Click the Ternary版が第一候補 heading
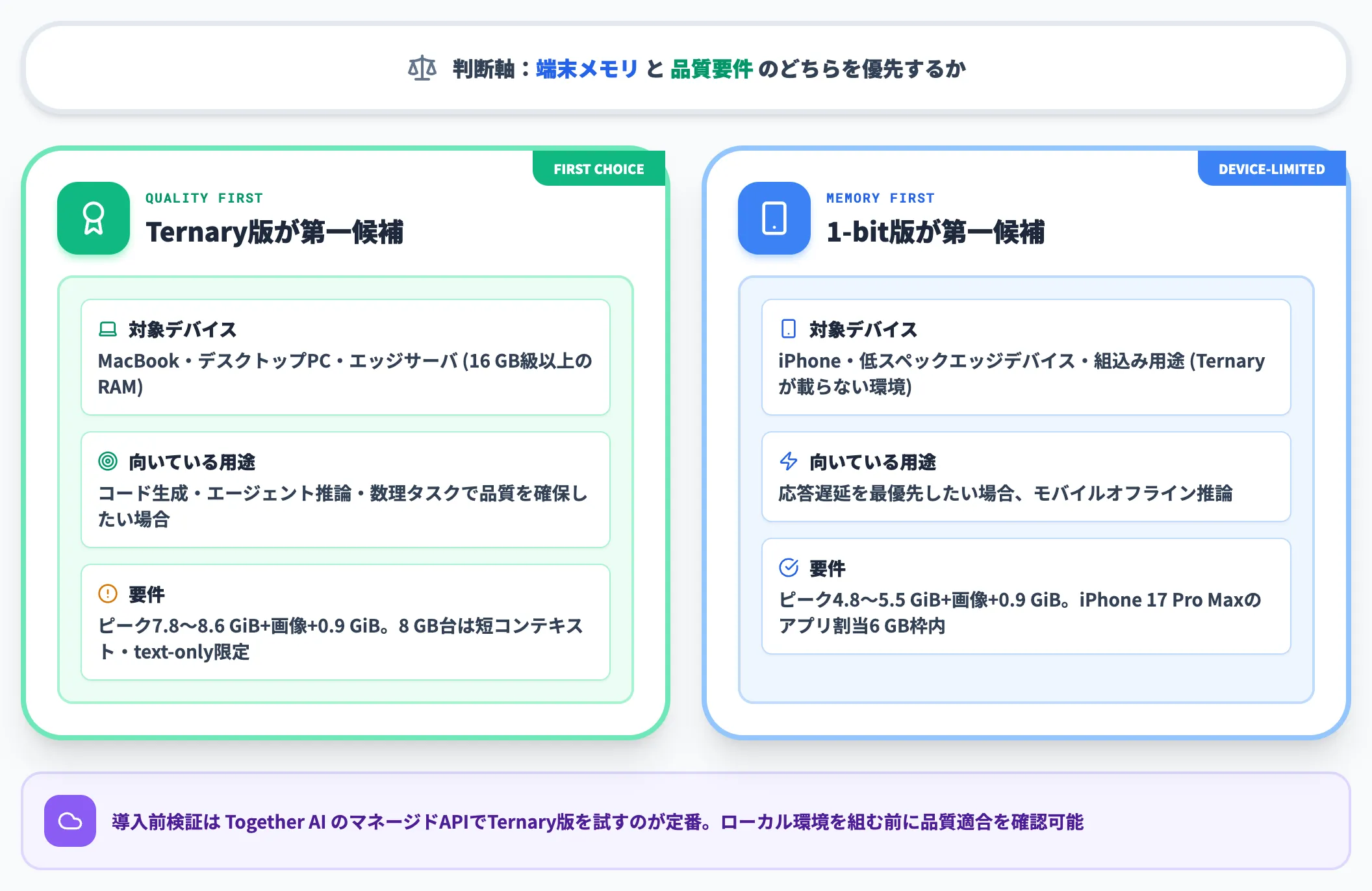 (275, 232)
